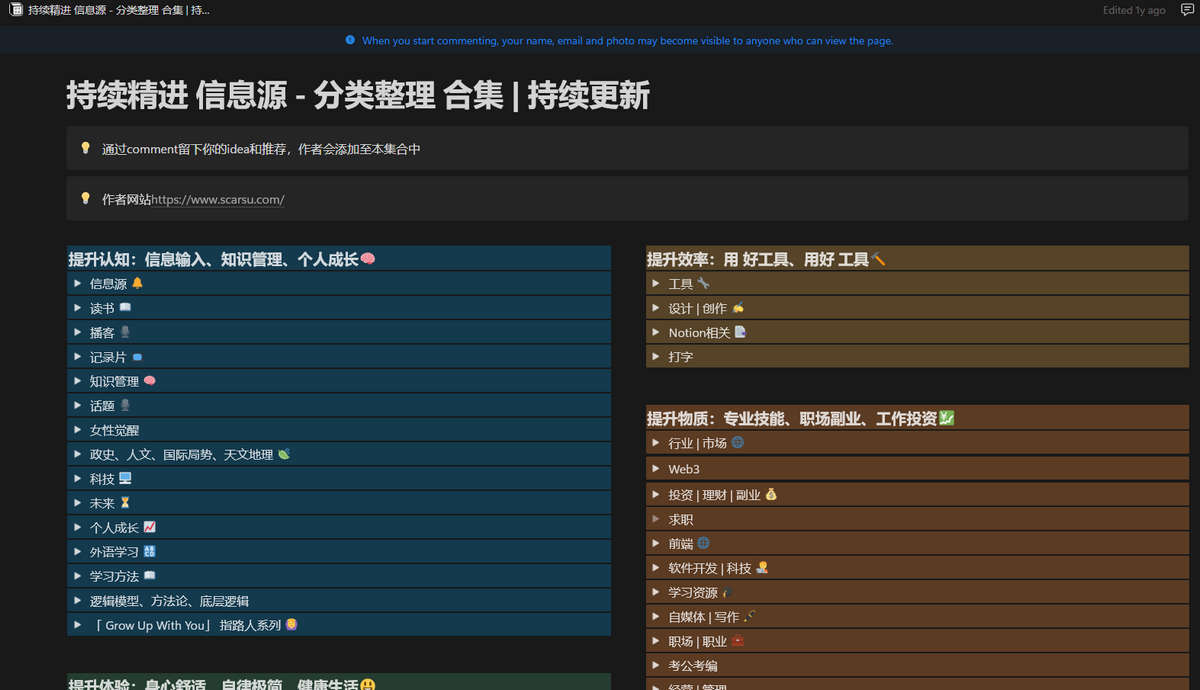Click the 'When you start commenting' notice text

point(627,41)
